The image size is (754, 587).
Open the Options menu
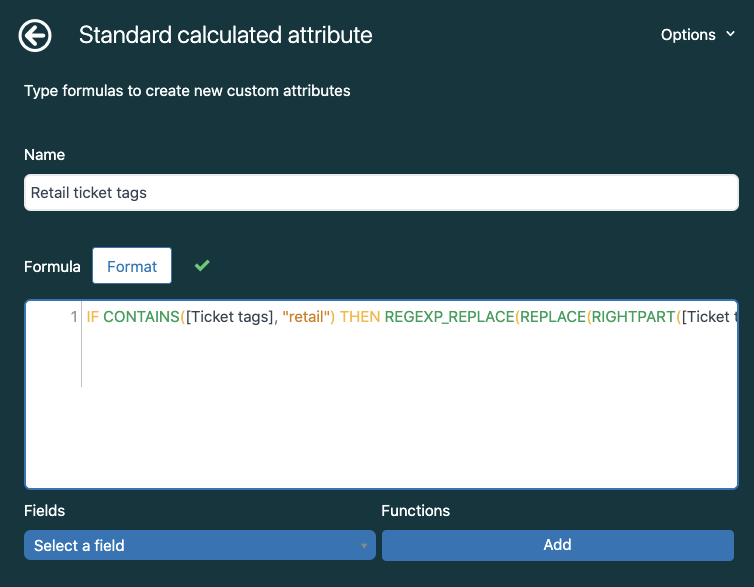coord(688,35)
